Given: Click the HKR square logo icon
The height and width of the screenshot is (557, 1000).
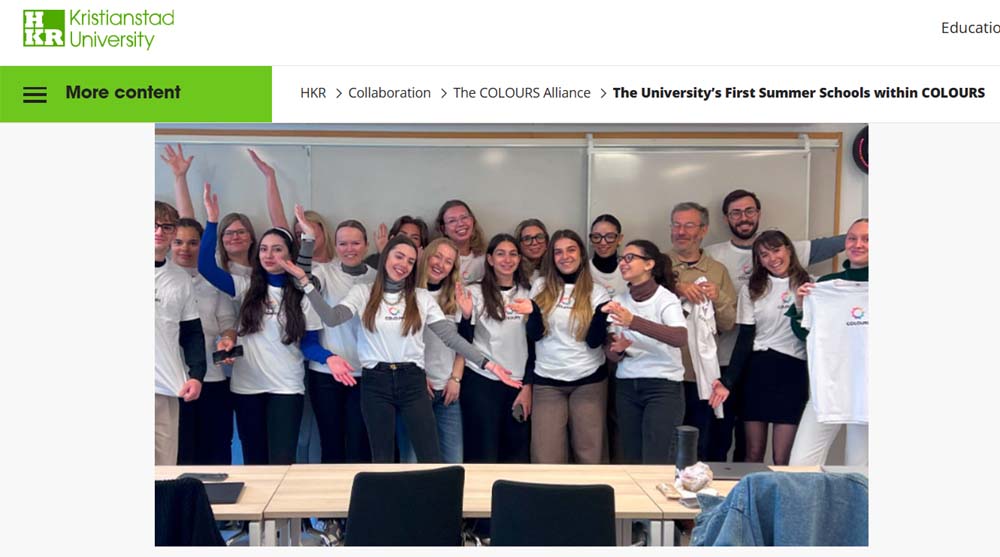Looking at the screenshot, I should (44, 28).
